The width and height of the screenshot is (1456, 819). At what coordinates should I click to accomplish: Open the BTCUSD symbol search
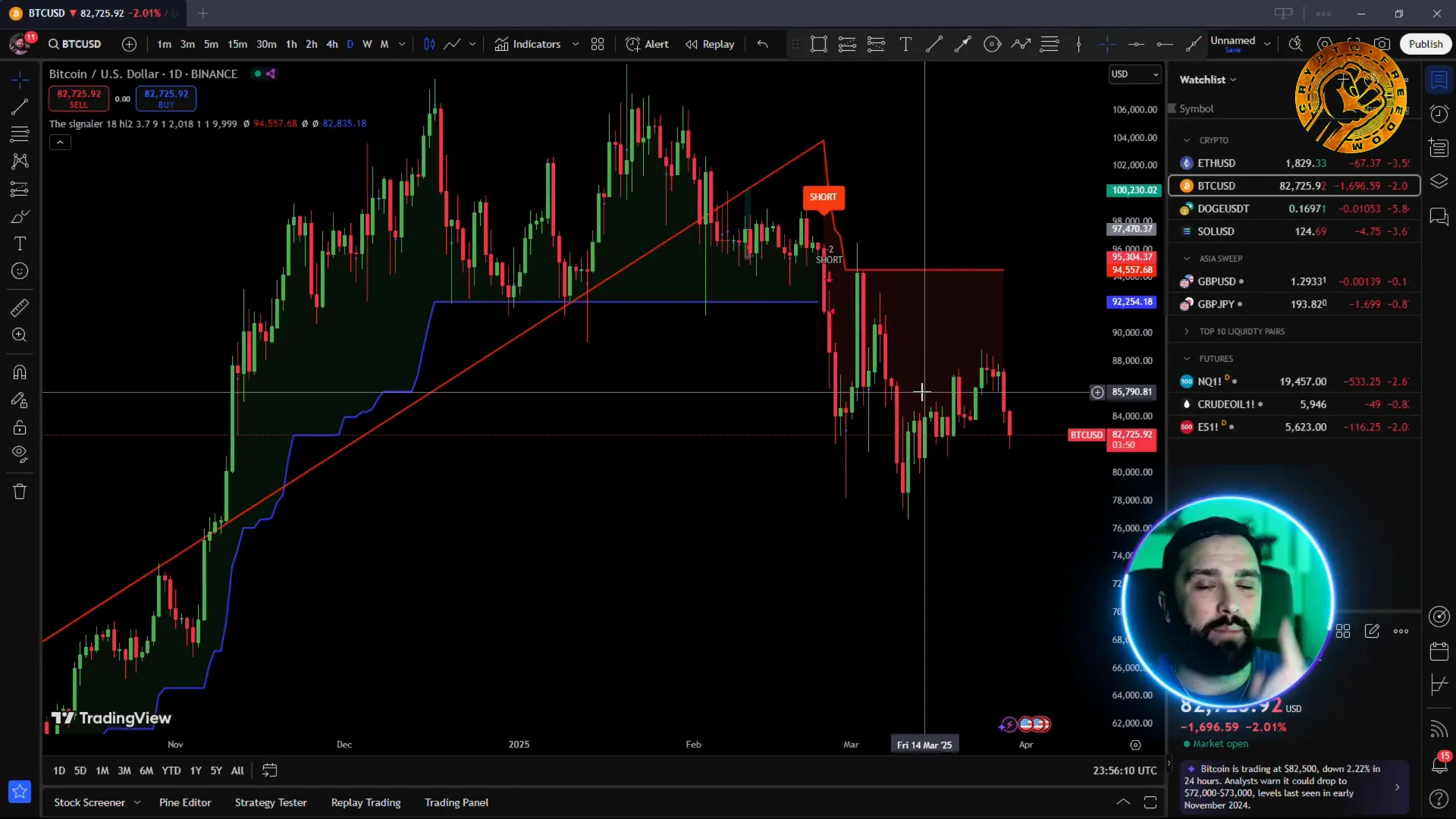[x=75, y=44]
